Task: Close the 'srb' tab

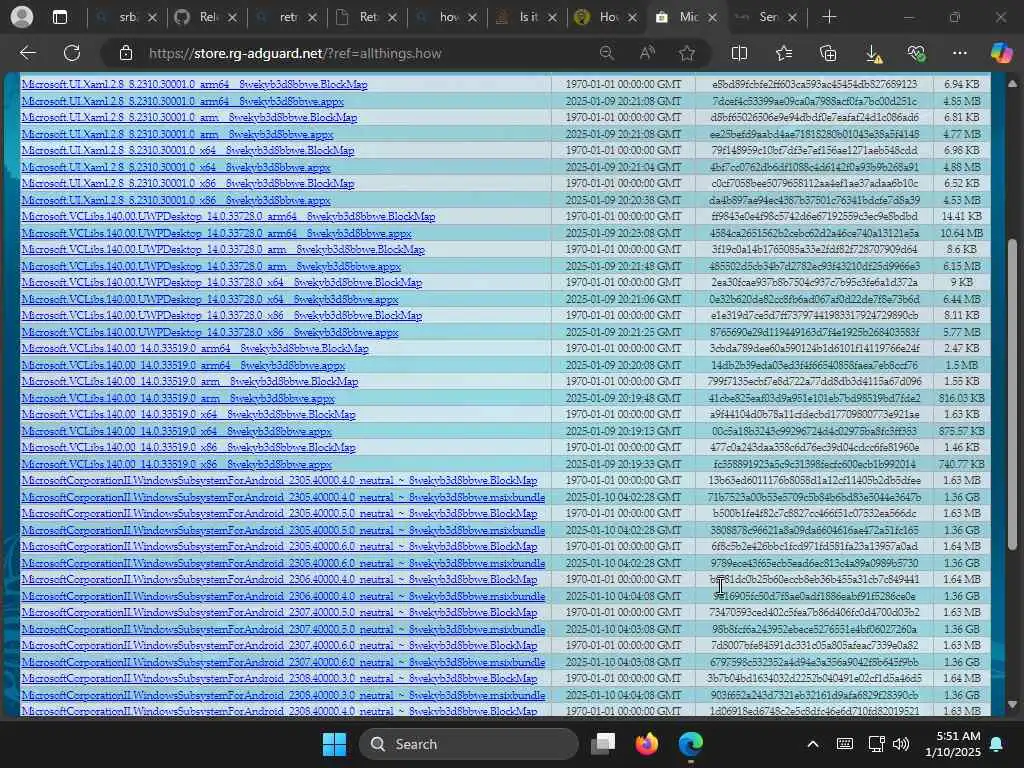Action: 152,18
